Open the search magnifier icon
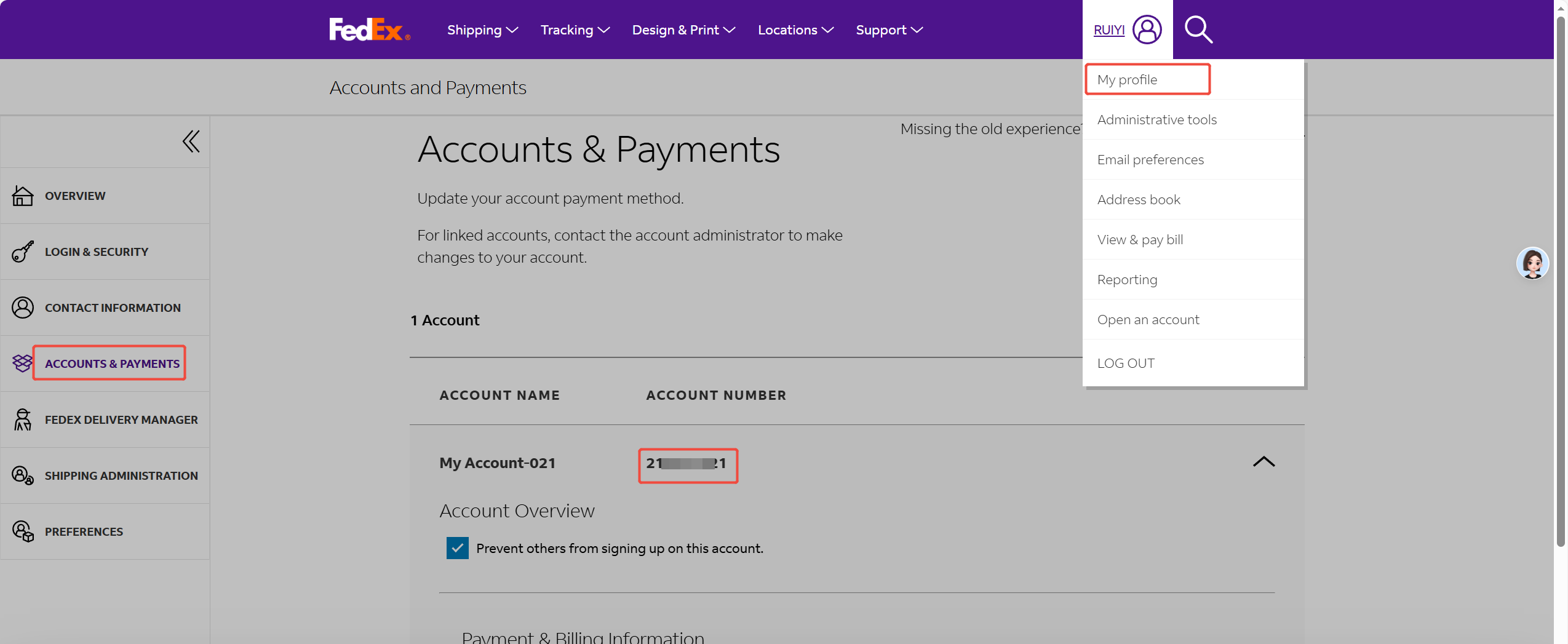The image size is (1568, 644). point(1198,30)
